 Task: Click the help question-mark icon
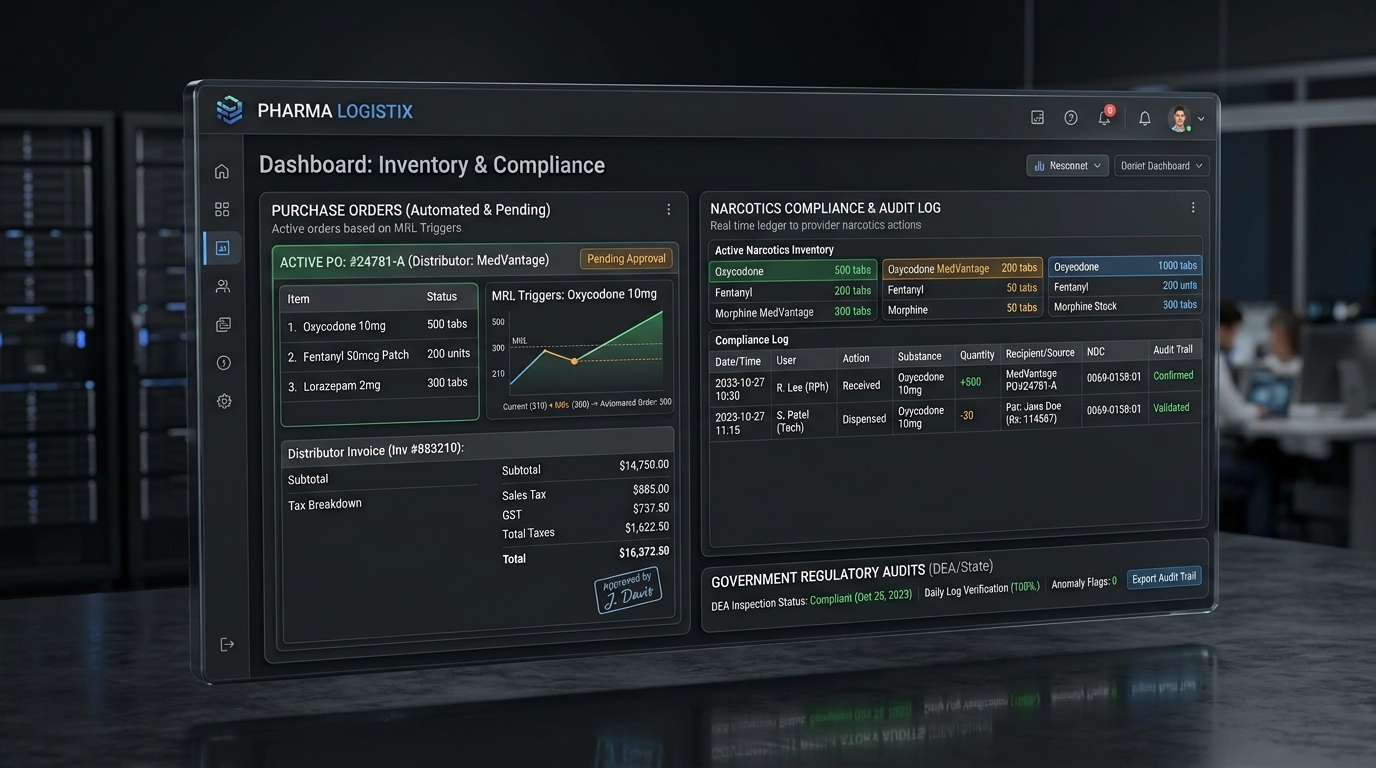pos(1071,117)
